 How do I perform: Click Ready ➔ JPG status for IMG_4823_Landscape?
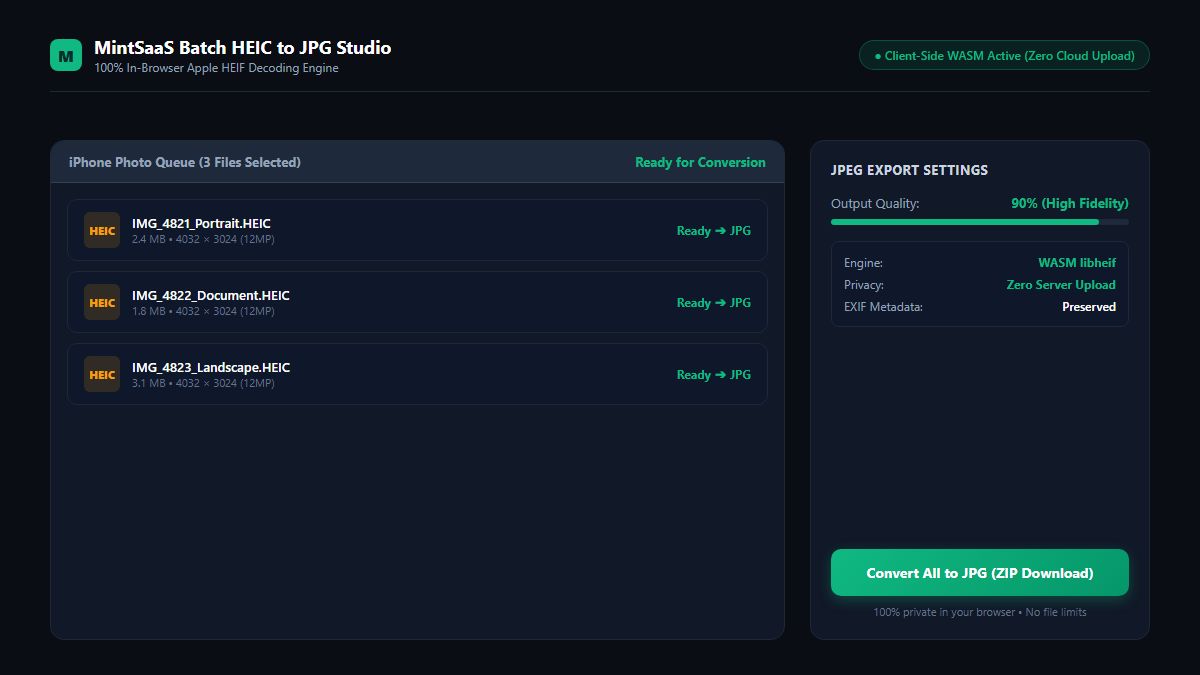pos(714,374)
